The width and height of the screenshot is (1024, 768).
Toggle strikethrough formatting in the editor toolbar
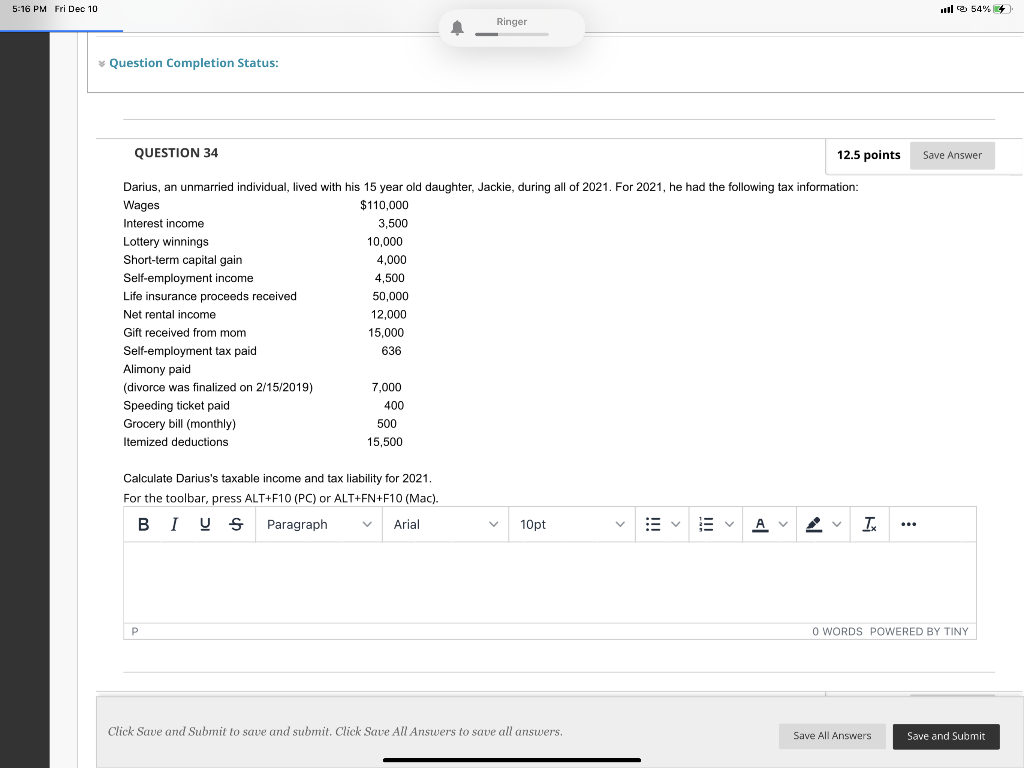[236, 524]
